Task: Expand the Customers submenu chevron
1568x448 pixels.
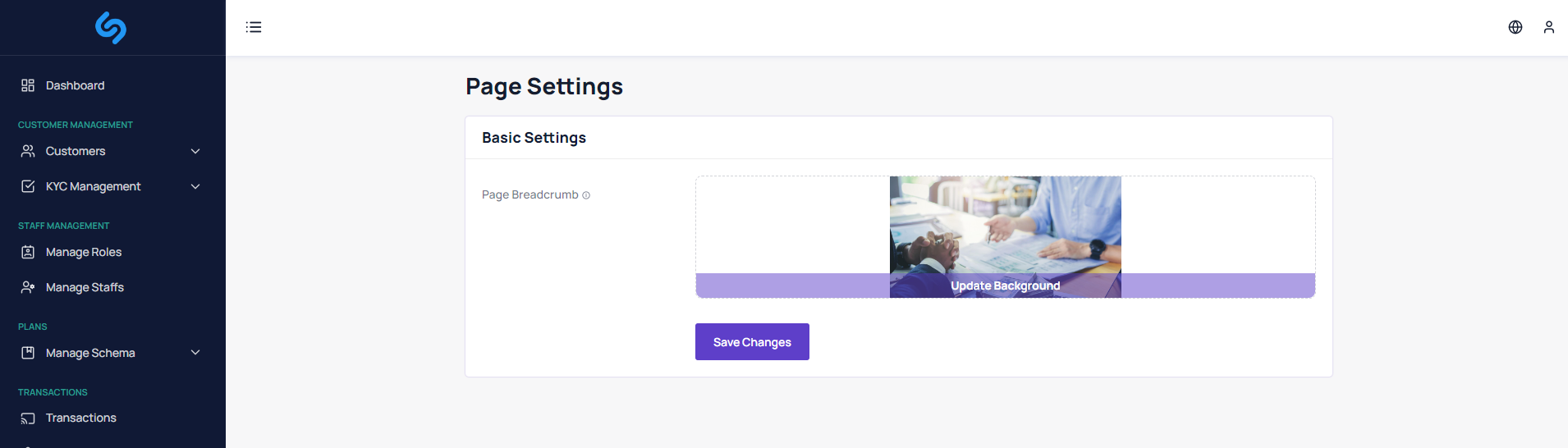Action: [195, 151]
